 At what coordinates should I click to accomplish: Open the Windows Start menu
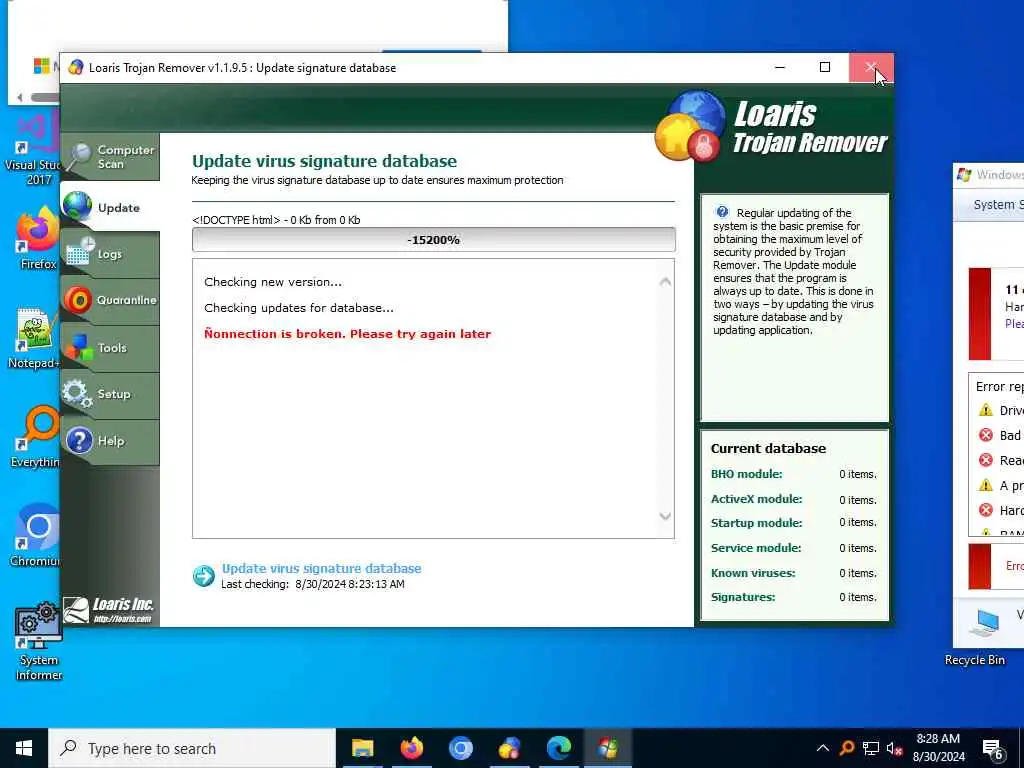pos(24,748)
